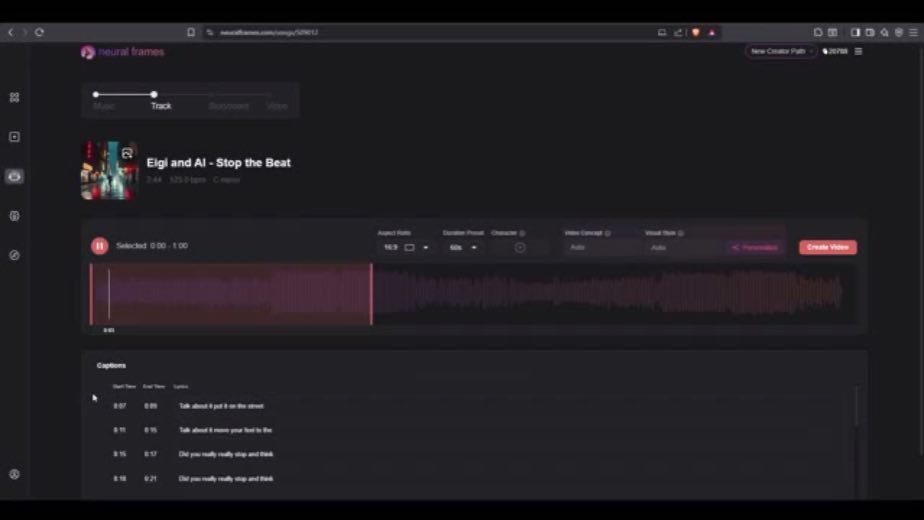924x520 pixels.
Task: Open the Brave shields lion icon
Action: (x=696, y=32)
